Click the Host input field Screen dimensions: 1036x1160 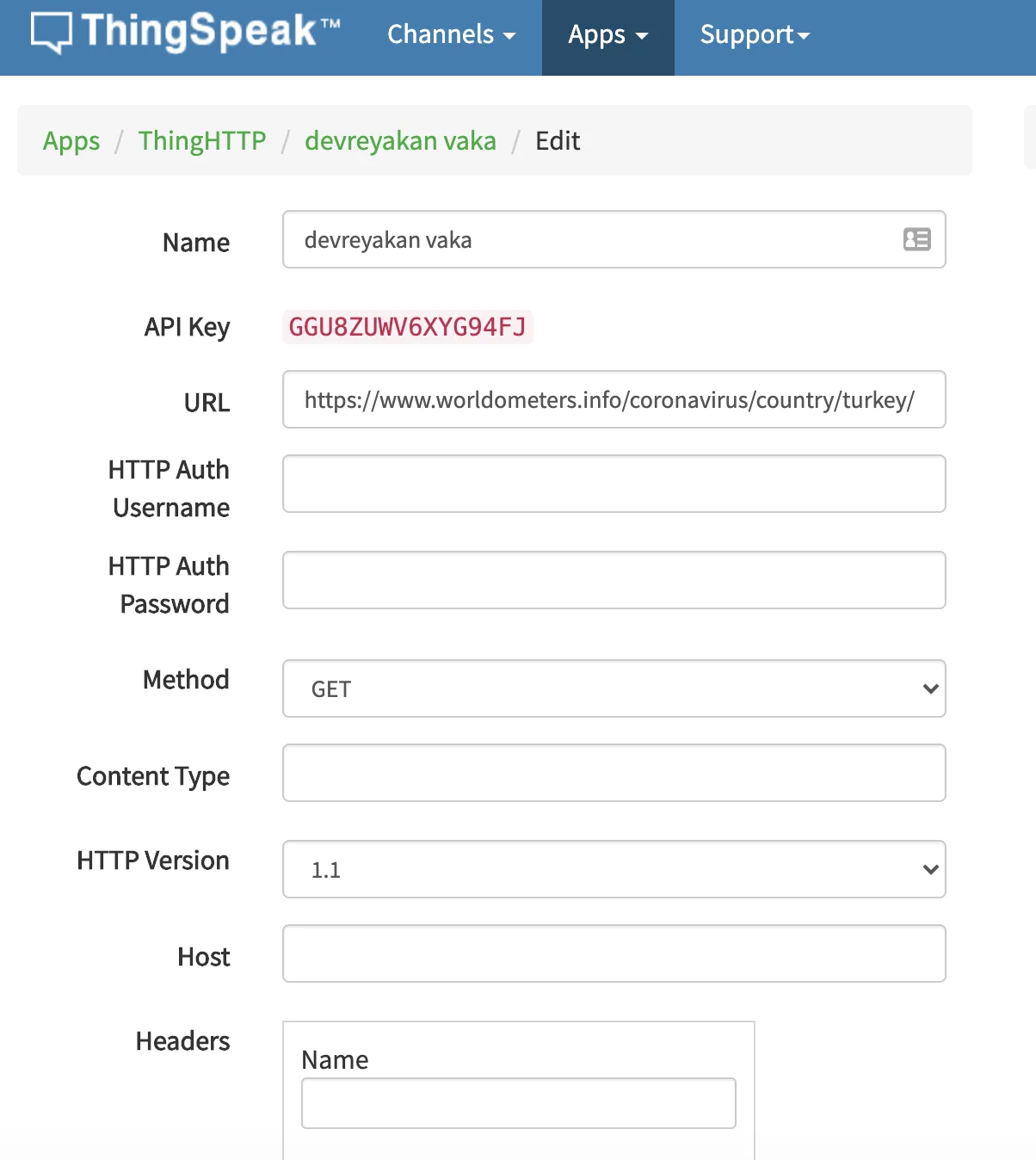coord(614,953)
